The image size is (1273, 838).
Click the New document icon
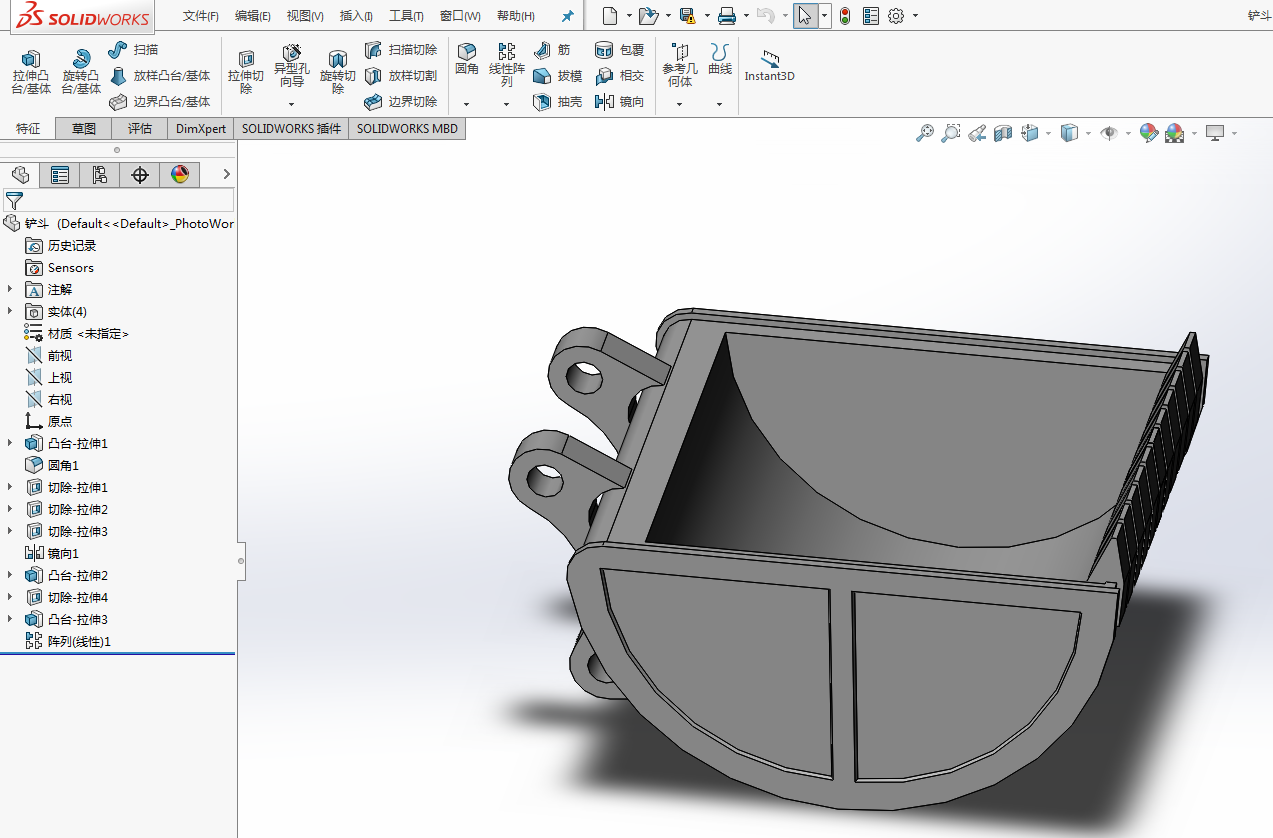(609, 15)
